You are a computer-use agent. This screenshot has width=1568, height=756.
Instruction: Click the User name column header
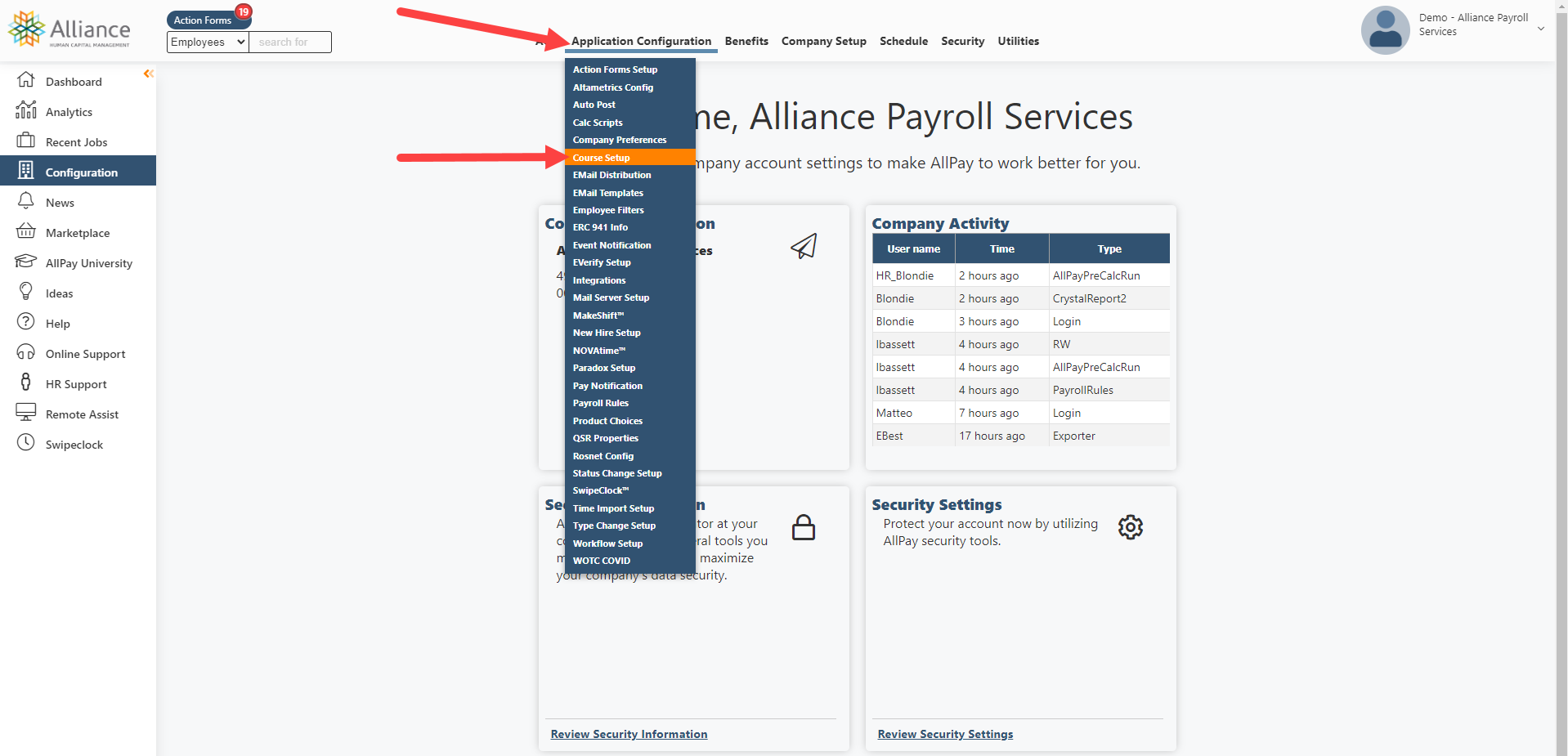913,248
